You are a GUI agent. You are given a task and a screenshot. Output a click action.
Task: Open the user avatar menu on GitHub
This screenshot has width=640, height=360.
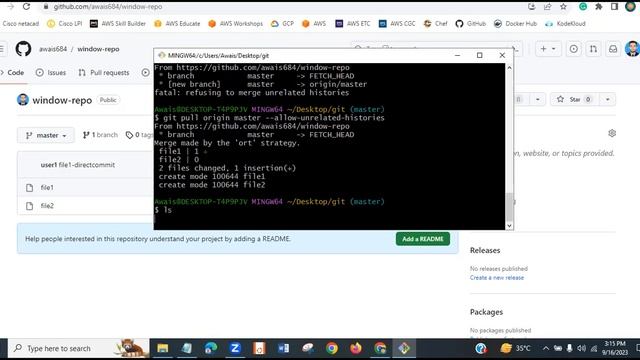pyautogui.click(x=632, y=49)
